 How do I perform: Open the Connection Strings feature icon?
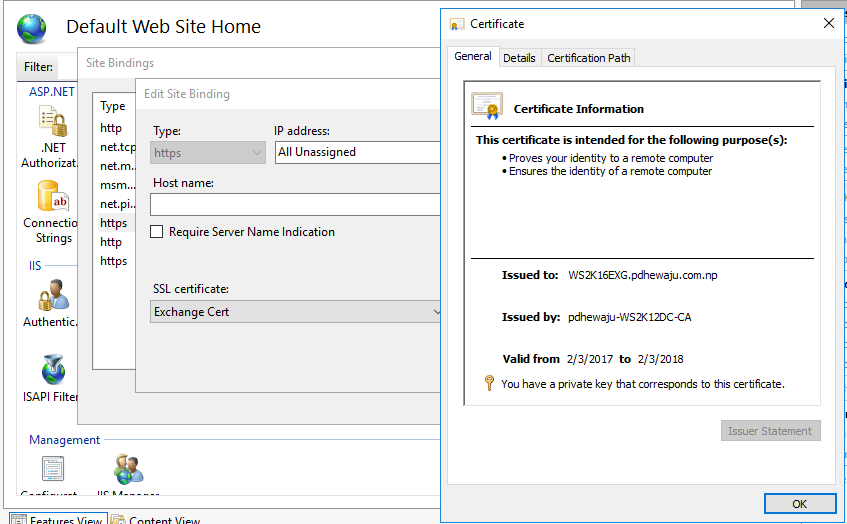pos(53,196)
